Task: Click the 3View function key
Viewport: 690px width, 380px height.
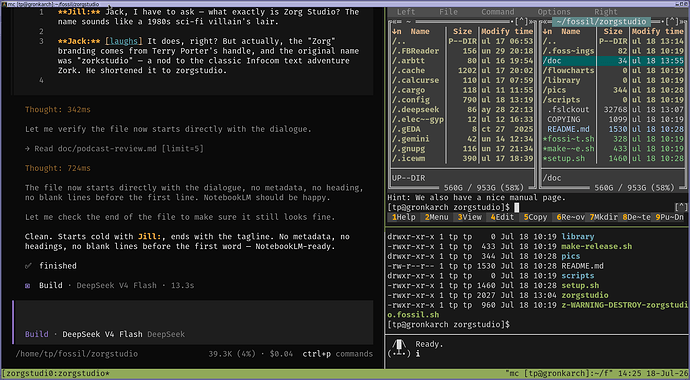Action: [x=469, y=217]
